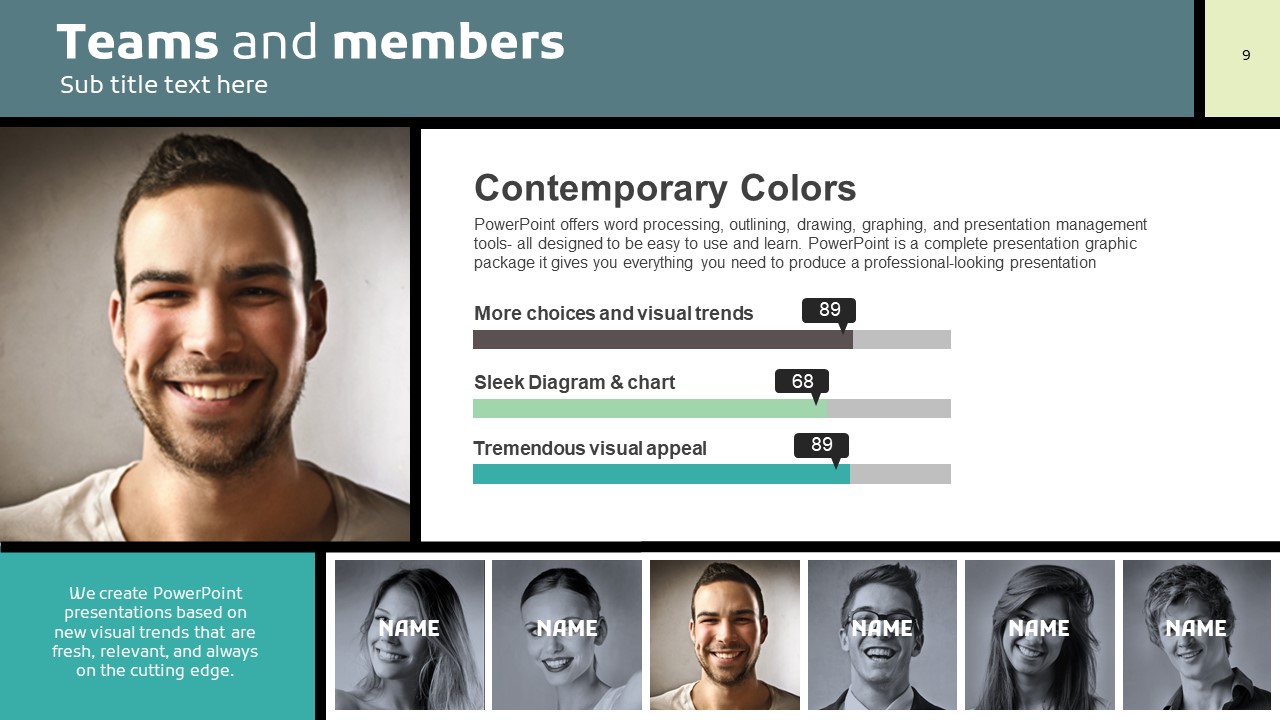Select the last team member thumbnail in the row
This screenshot has height=720, width=1280.
(x=1197, y=634)
